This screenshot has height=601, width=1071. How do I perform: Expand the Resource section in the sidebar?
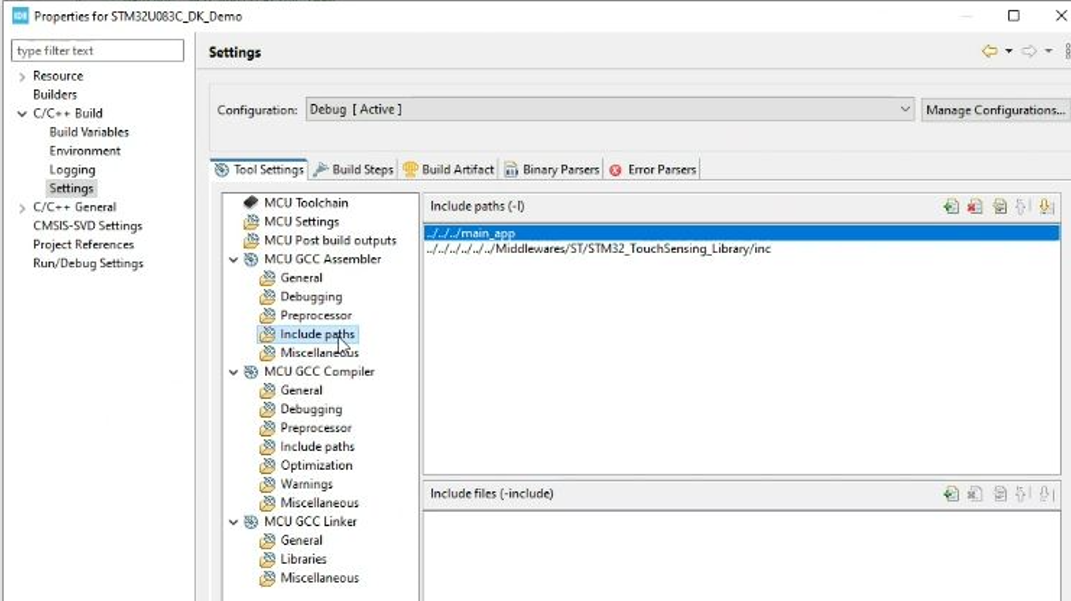click(22, 75)
